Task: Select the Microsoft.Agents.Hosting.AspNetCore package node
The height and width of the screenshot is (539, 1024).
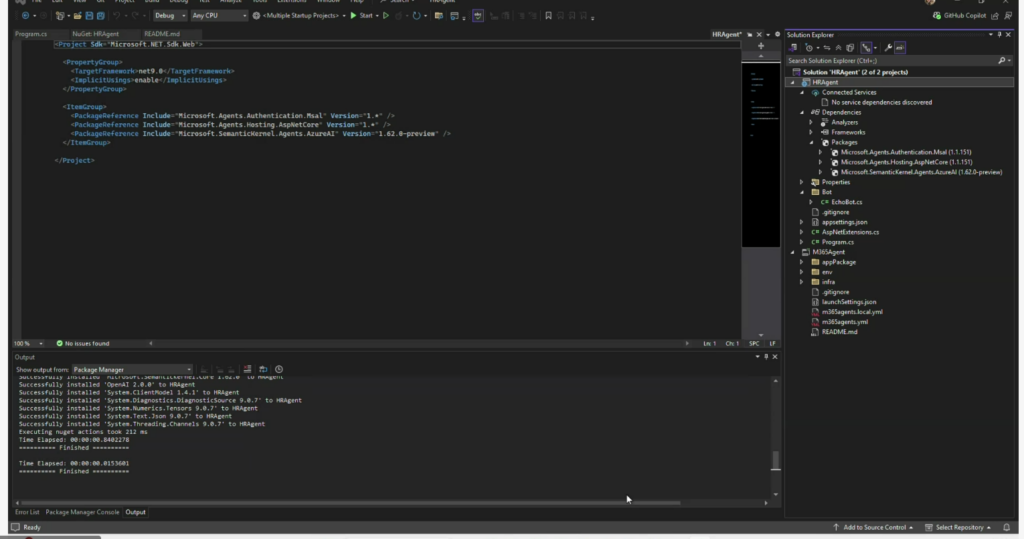Action: point(906,162)
